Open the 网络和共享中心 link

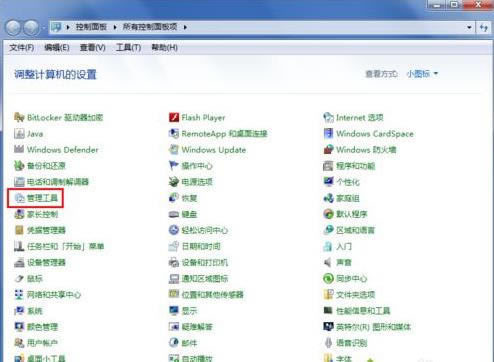click(x=54, y=295)
